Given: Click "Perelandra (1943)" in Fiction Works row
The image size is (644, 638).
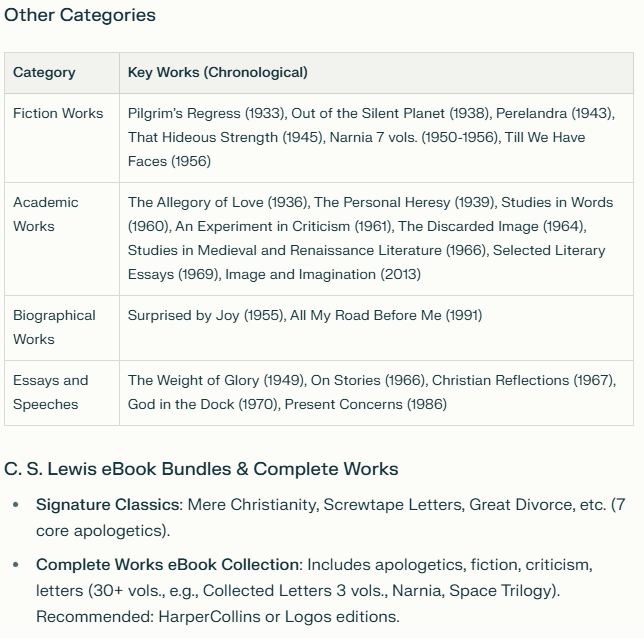Looking at the screenshot, I should click(553, 113).
